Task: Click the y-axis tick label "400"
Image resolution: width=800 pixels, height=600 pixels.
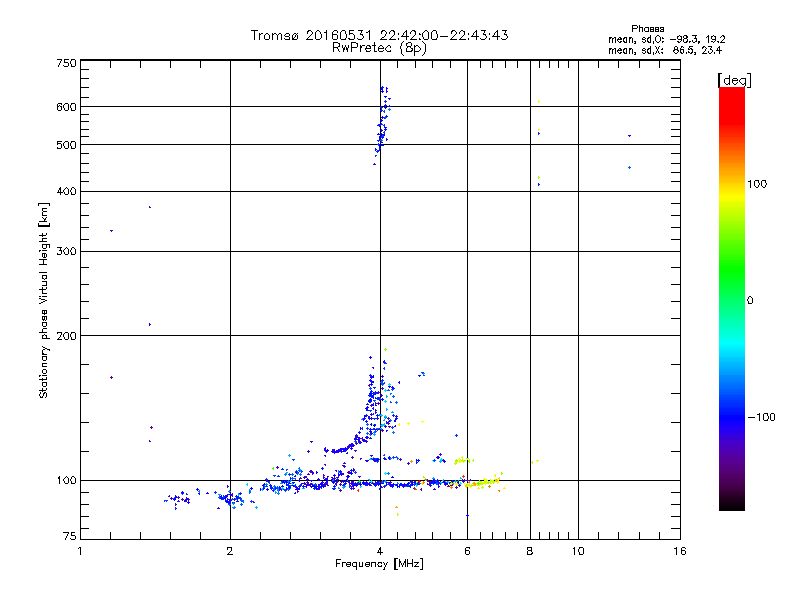Action: tap(66, 192)
